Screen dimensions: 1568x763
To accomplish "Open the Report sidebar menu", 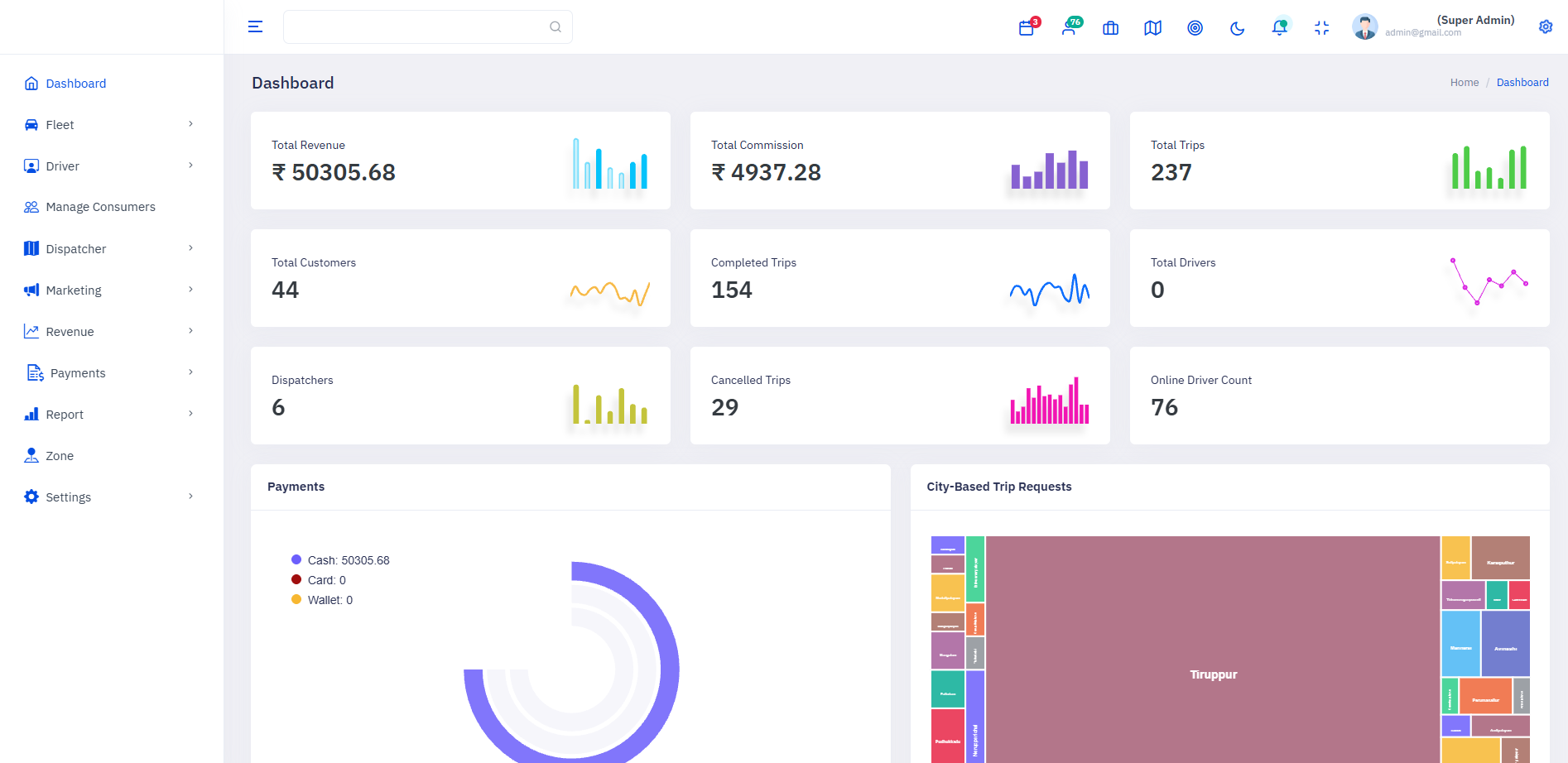I will (112, 415).
